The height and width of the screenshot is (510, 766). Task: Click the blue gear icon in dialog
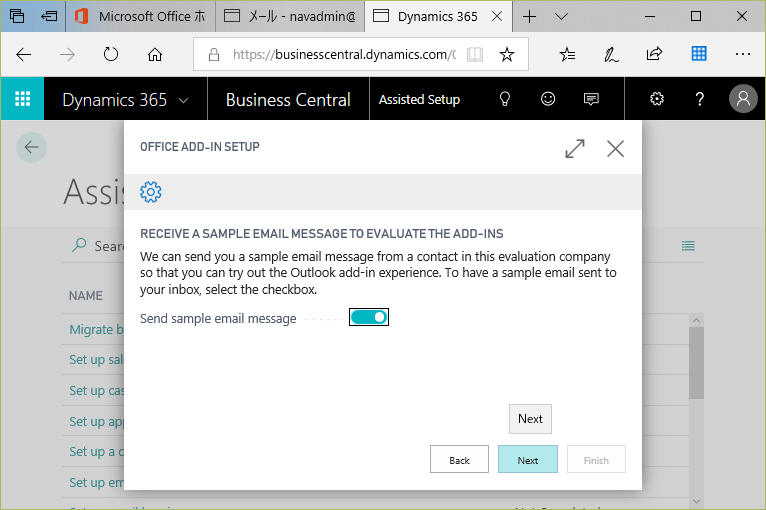[150, 192]
